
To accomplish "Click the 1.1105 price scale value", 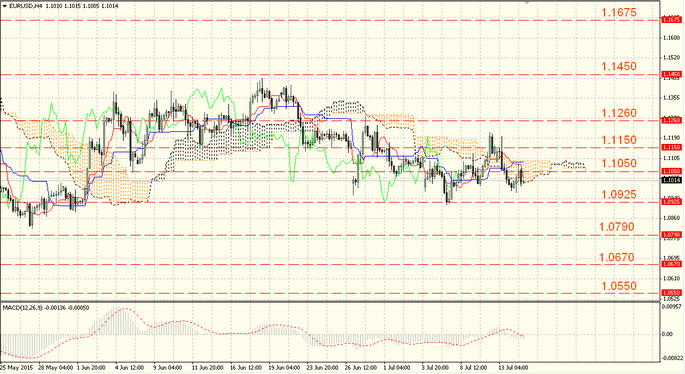I will tap(671, 158).
